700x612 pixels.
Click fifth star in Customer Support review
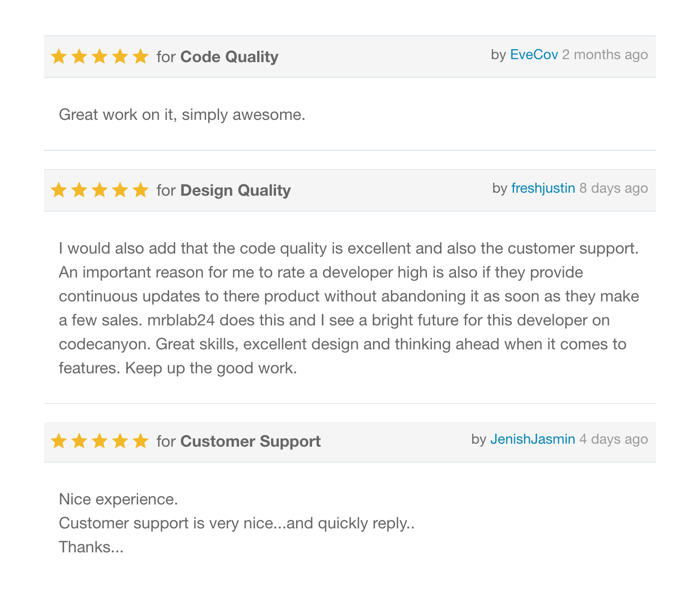click(140, 441)
